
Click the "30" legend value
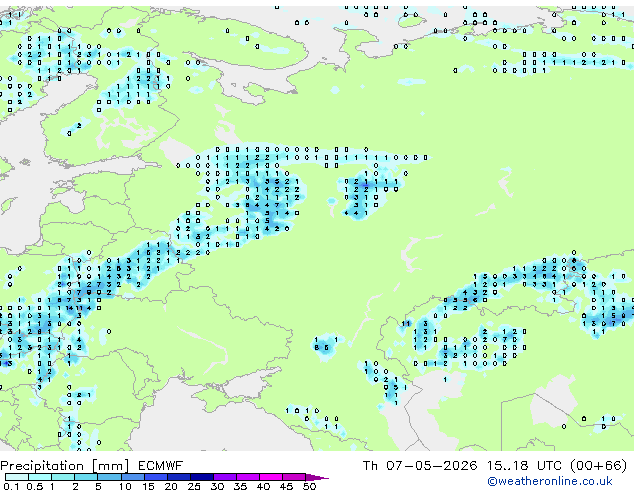coord(217,486)
